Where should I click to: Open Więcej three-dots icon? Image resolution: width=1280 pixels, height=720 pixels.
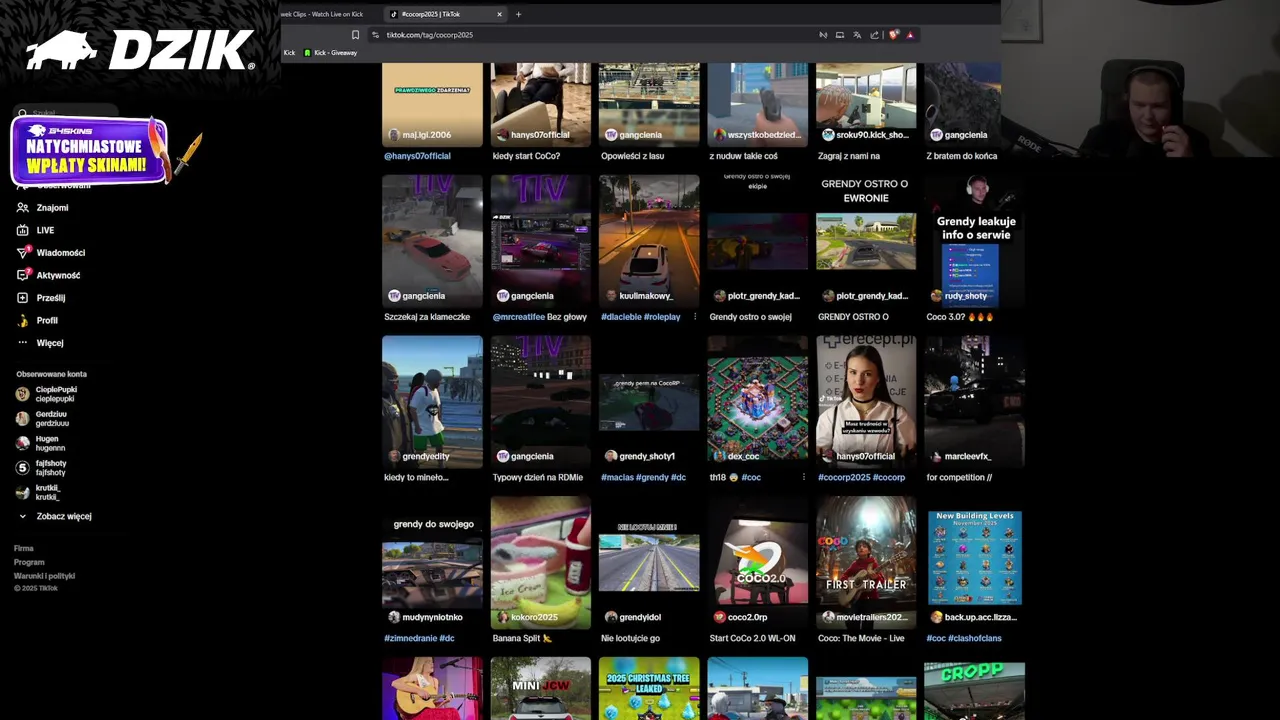coord(22,343)
